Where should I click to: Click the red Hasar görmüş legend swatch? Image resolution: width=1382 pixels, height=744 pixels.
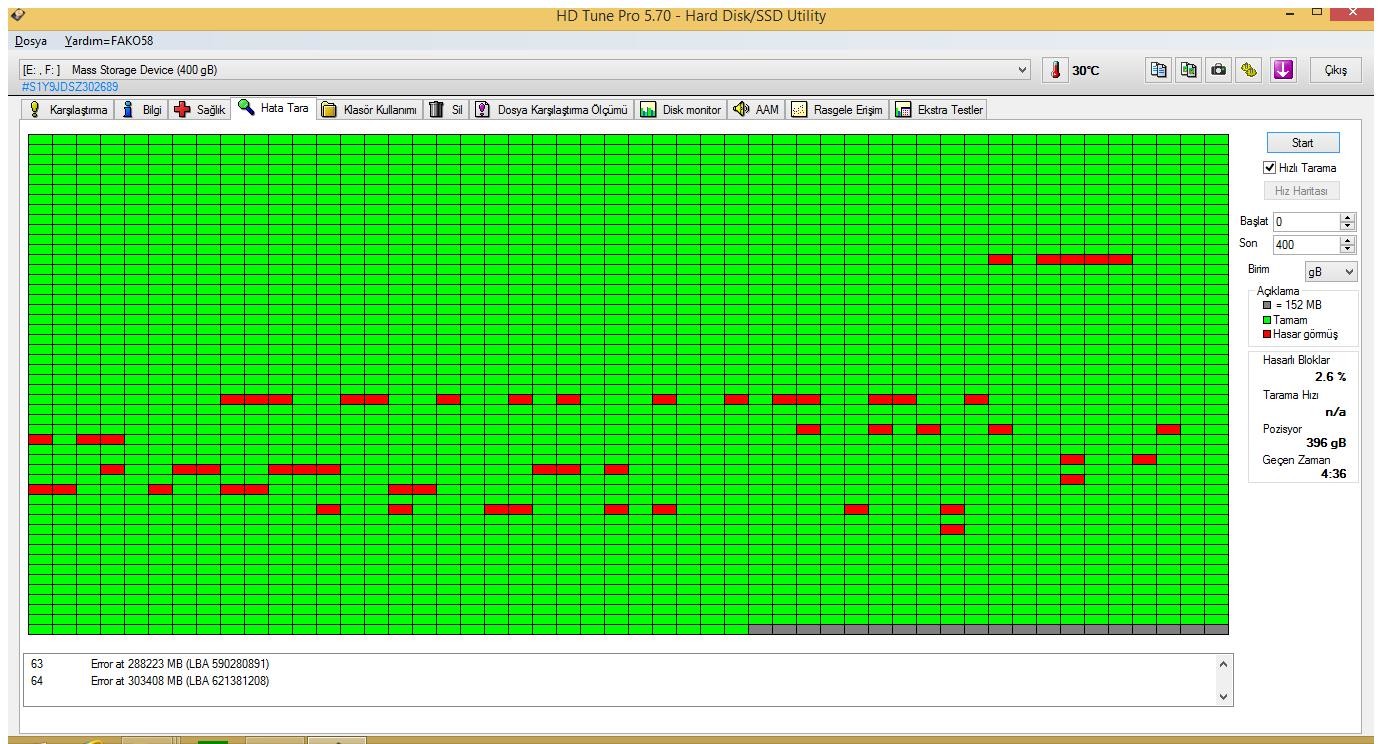point(1266,335)
